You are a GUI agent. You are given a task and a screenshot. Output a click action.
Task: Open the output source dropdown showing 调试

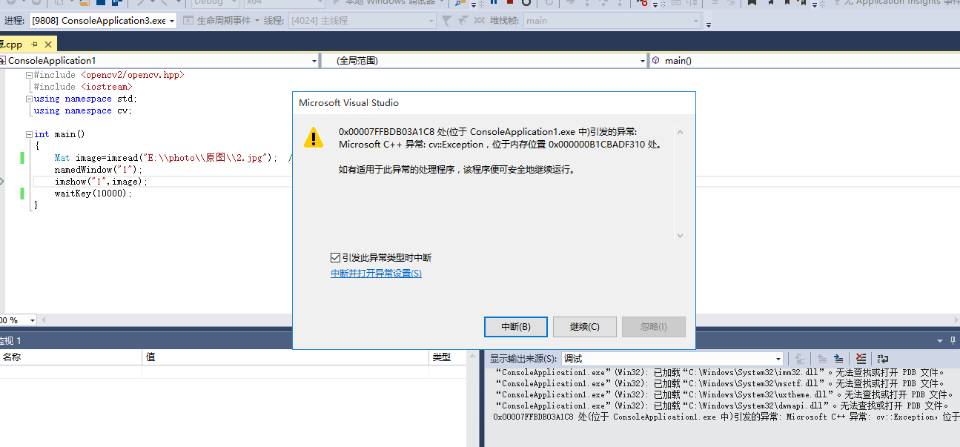pos(672,358)
